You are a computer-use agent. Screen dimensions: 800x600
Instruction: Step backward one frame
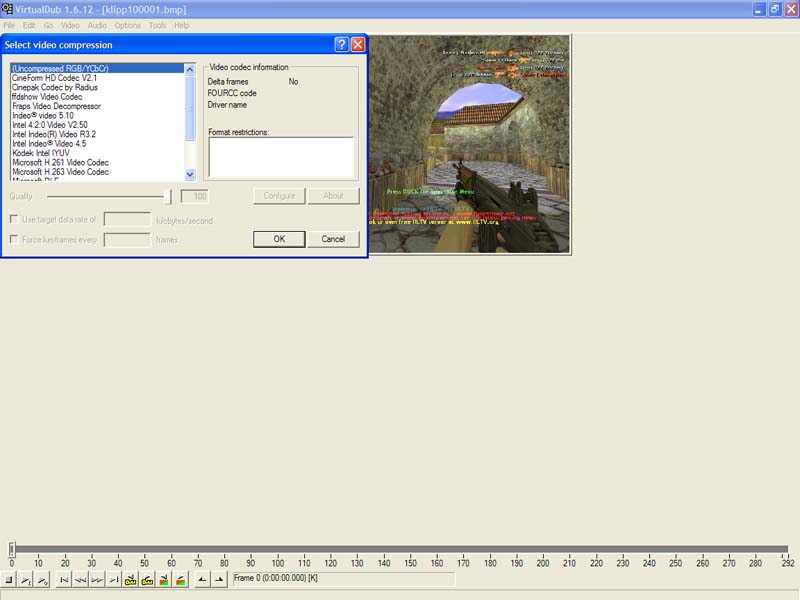80,580
